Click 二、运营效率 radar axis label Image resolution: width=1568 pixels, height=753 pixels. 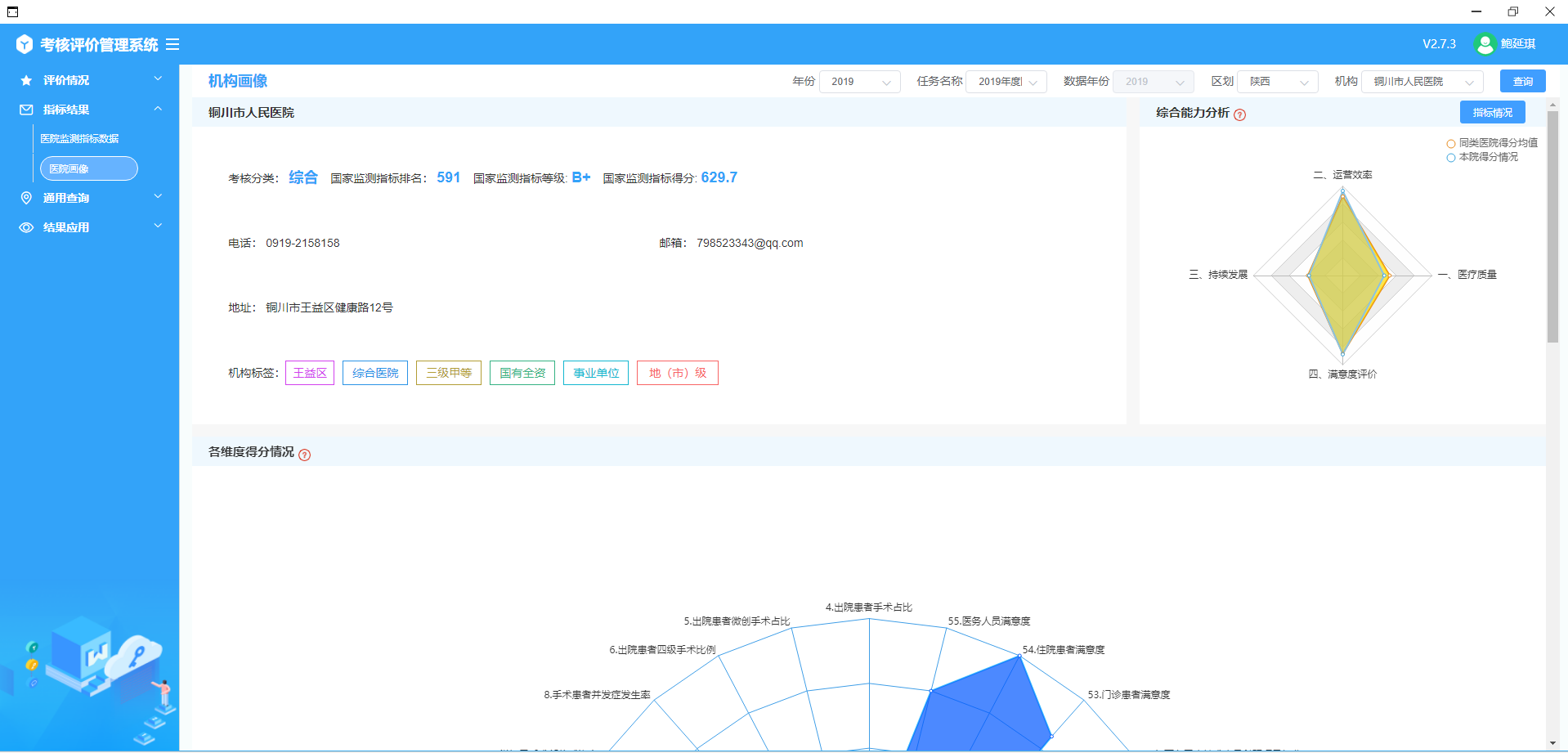(1342, 175)
